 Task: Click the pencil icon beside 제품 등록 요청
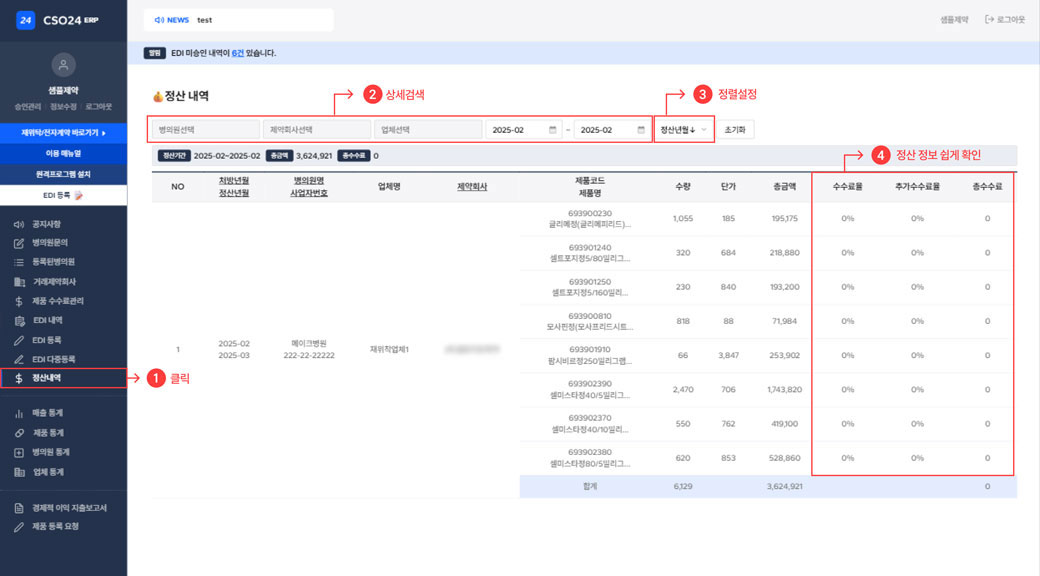pyautogui.click(x=19, y=527)
